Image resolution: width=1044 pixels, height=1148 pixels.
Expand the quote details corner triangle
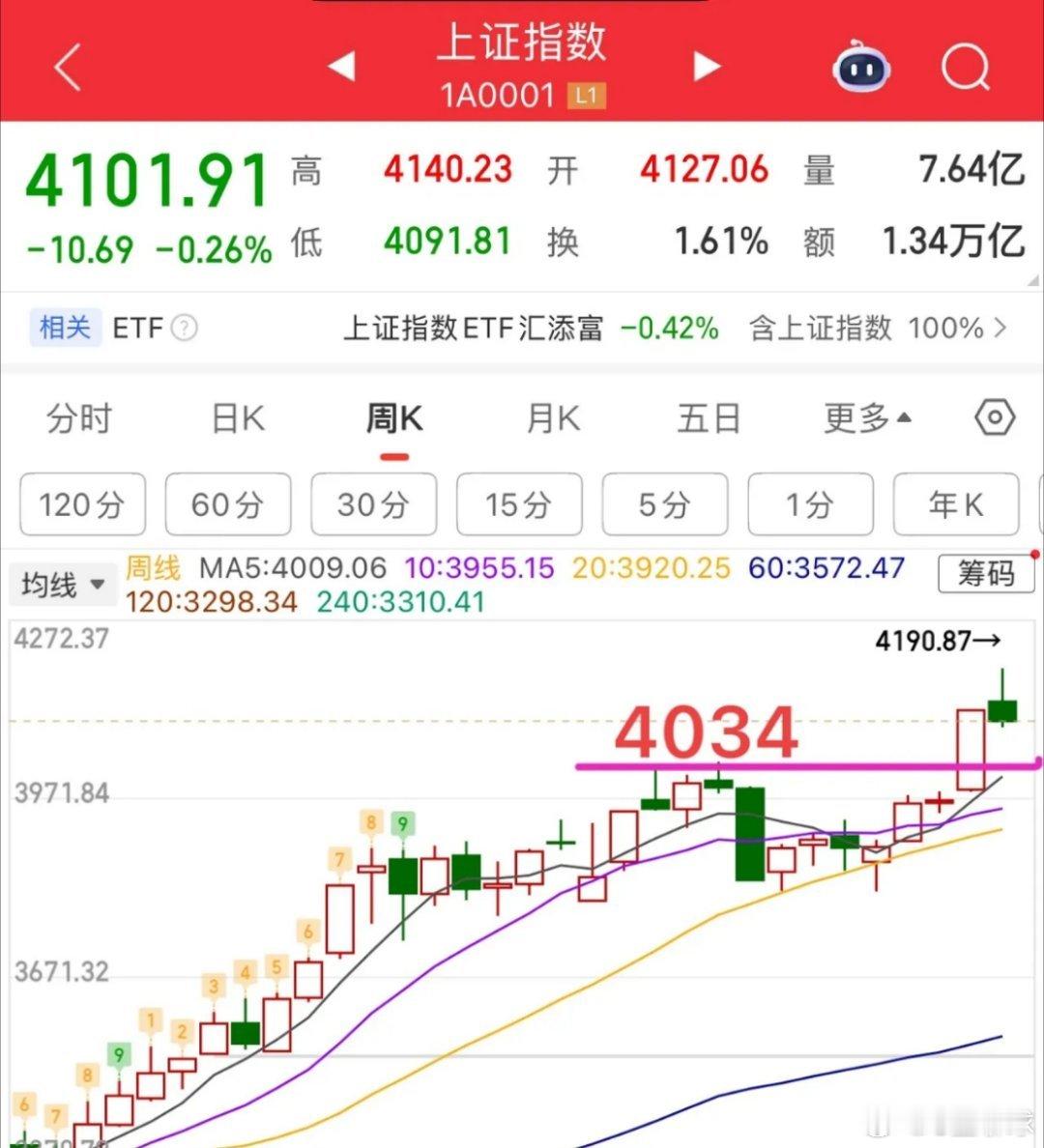pos(1033,280)
